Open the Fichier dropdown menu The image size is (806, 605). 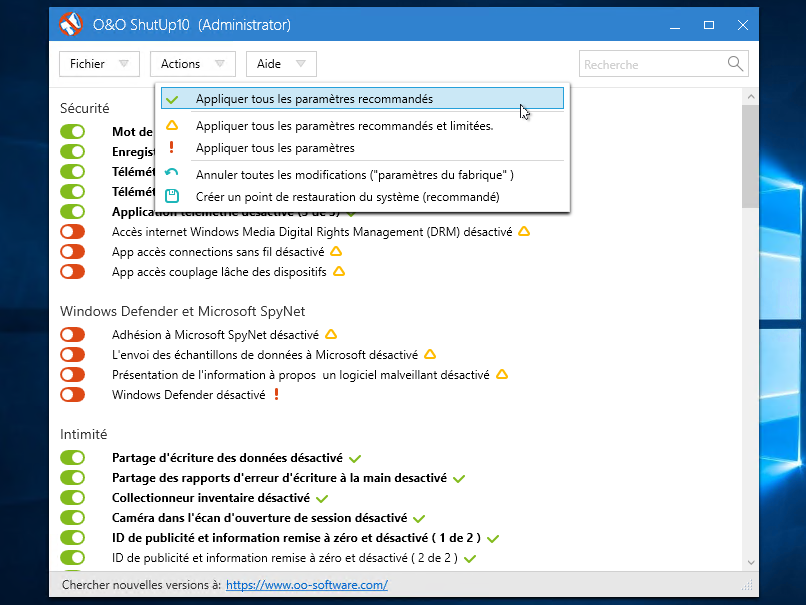tap(99, 64)
